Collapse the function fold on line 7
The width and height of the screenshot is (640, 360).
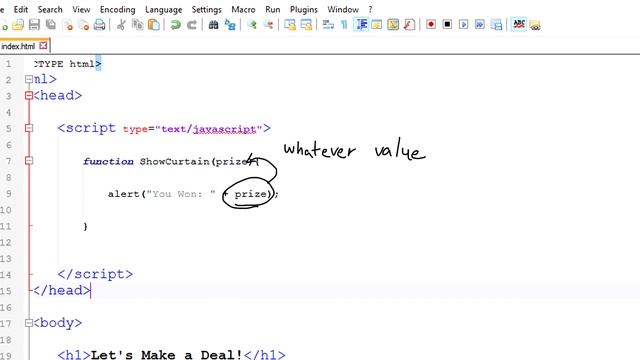pos(29,161)
